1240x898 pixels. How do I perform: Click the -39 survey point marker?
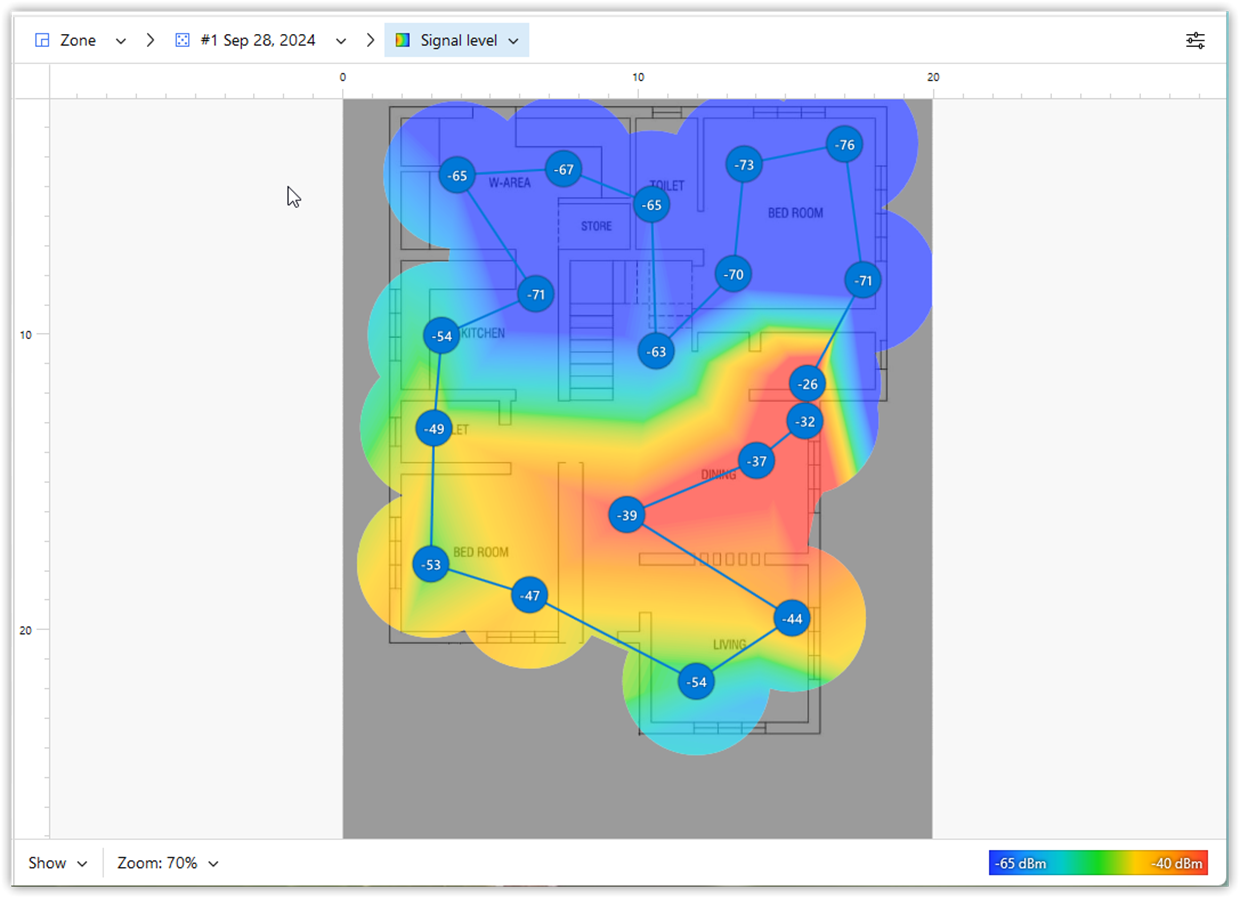coord(627,516)
